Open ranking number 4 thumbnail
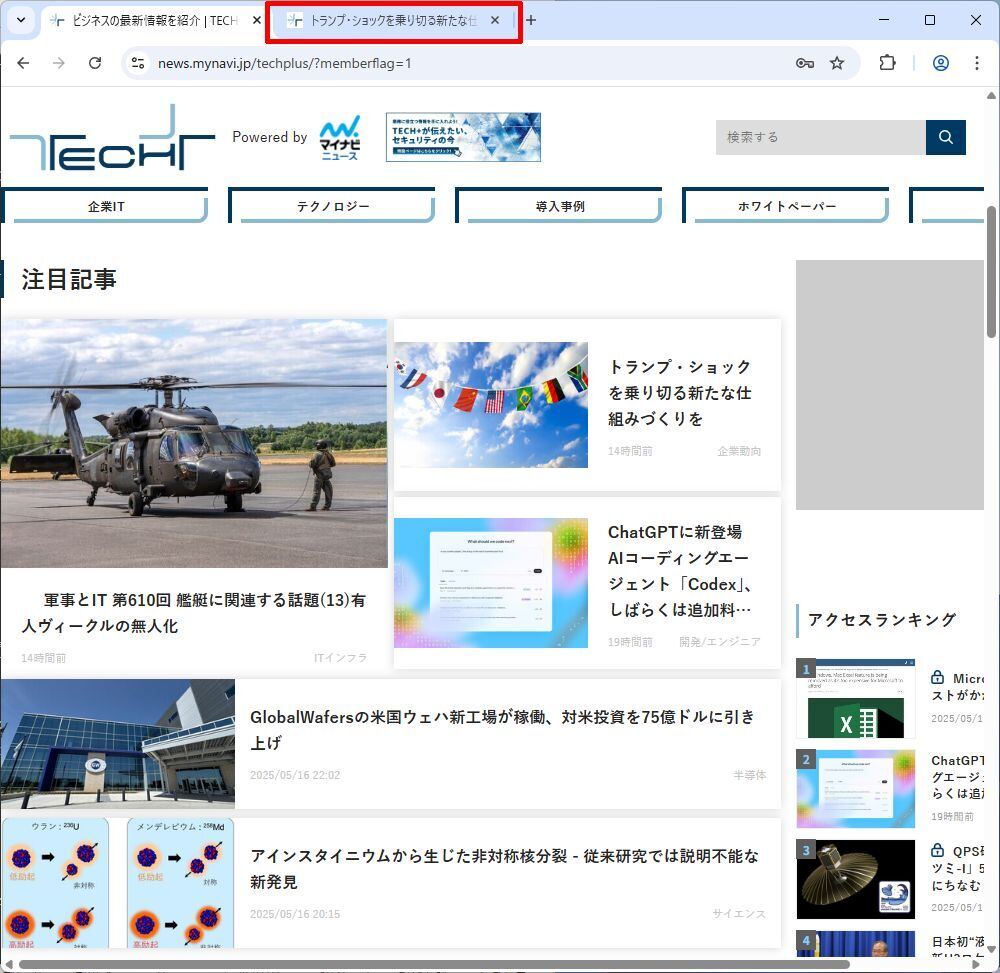The width and height of the screenshot is (1000, 973). 855,944
